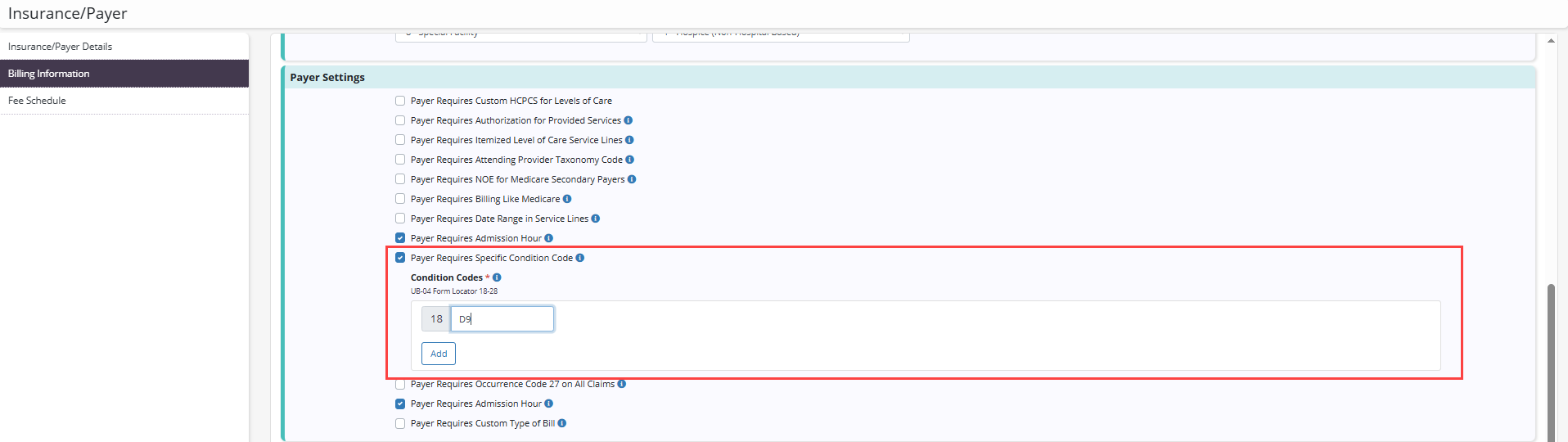Viewport: 1568px width, 442px height.
Task: Click info icon beside Custom Type of Bill
Action: point(562,423)
